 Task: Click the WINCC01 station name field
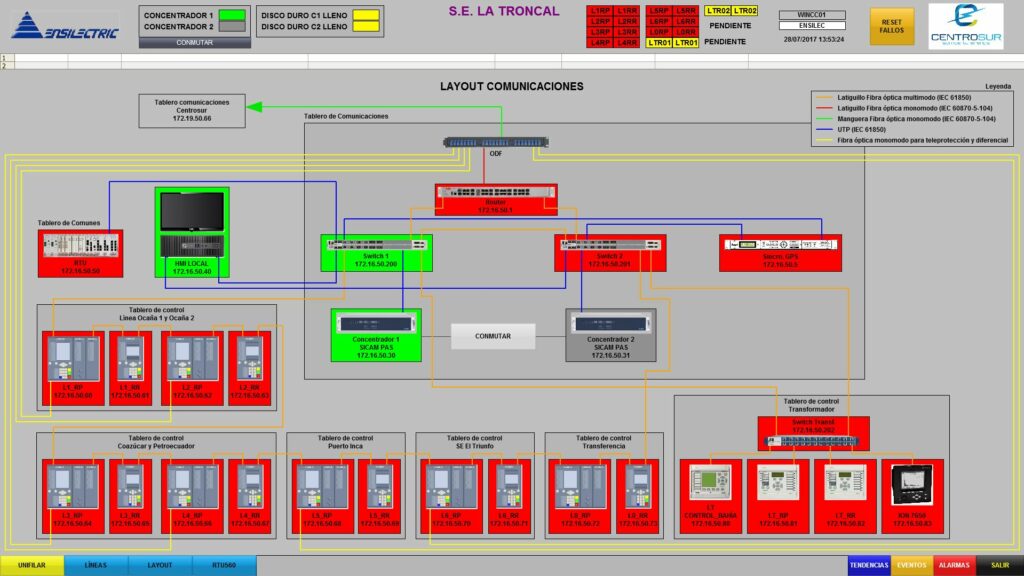click(811, 15)
